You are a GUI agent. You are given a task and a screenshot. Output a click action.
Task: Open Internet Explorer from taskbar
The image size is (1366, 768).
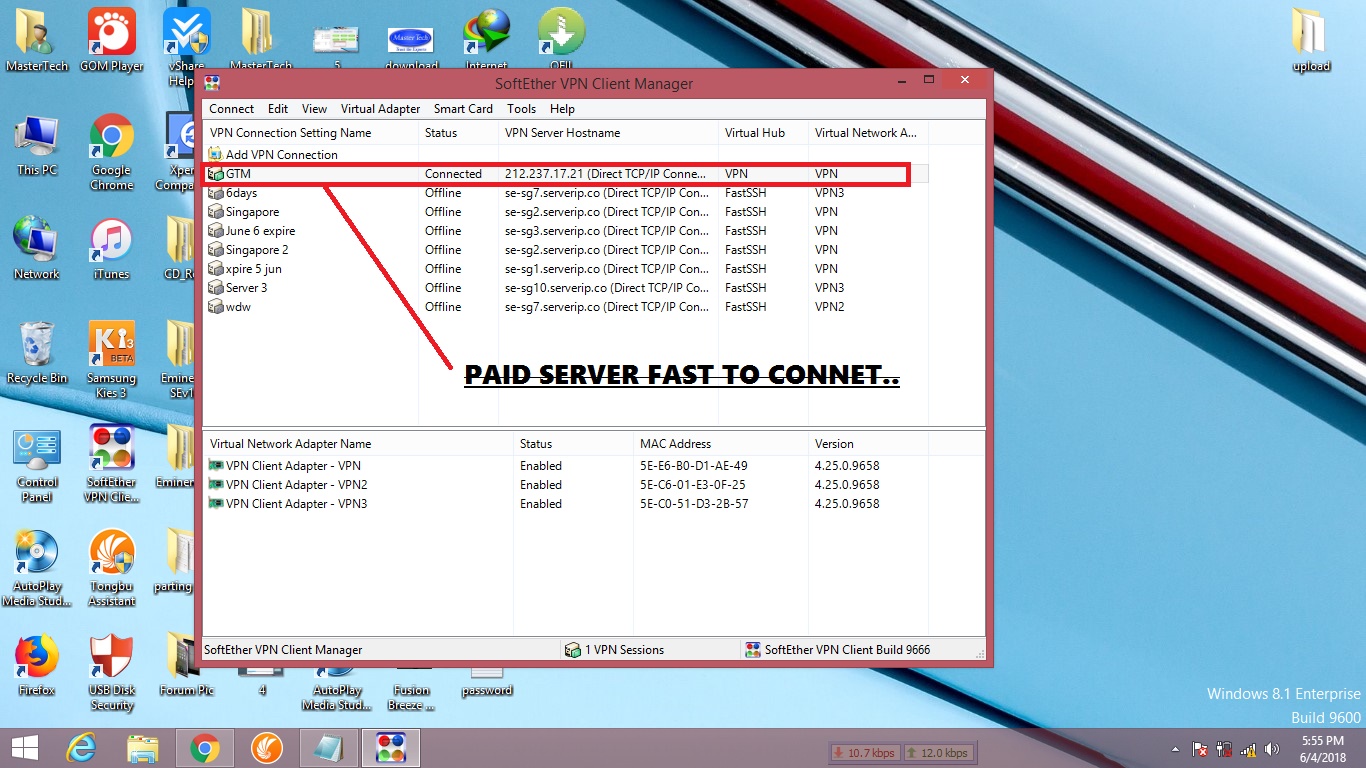pyautogui.click(x=81, y=748)
